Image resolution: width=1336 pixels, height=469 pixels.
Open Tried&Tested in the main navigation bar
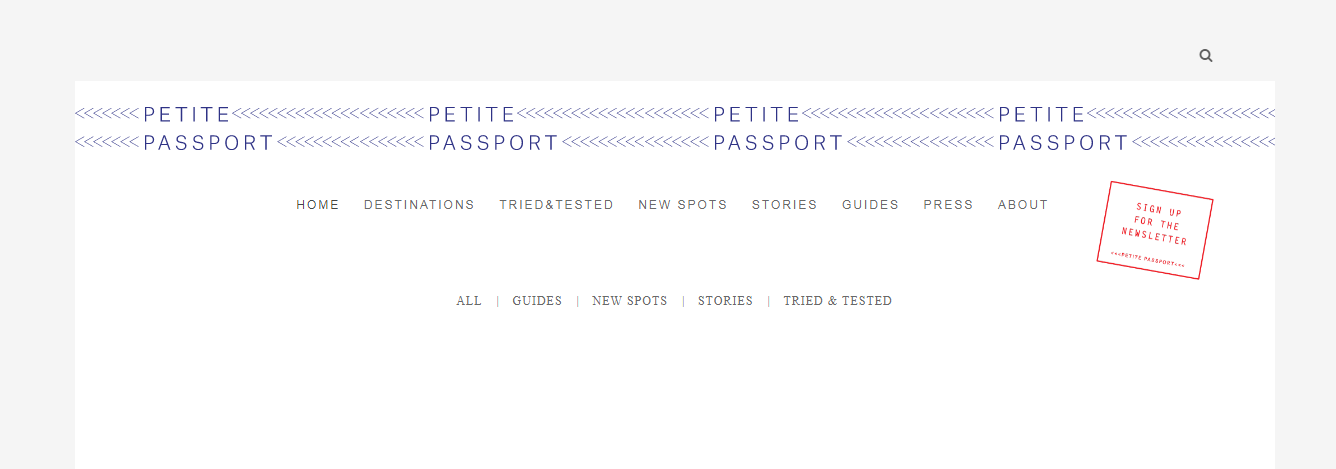[x=557, y=205]
